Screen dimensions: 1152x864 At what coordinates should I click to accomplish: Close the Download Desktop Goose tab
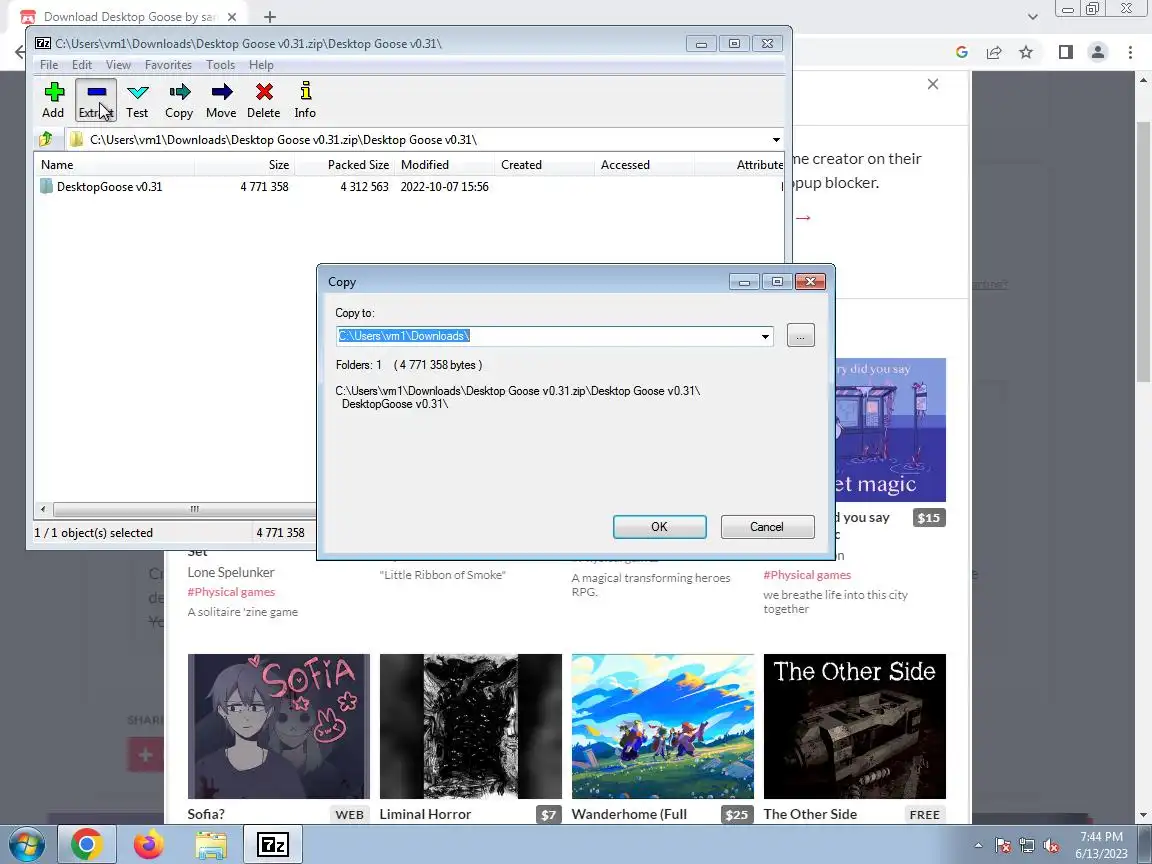click(x=231, y=16)
